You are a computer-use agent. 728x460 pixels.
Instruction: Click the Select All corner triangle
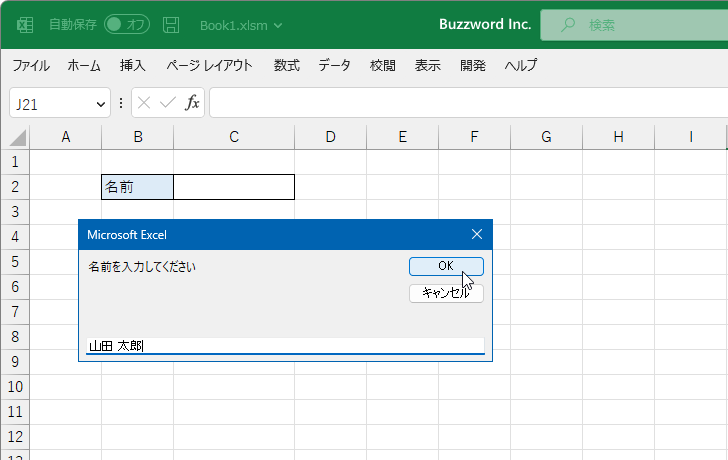pos(17,137)
